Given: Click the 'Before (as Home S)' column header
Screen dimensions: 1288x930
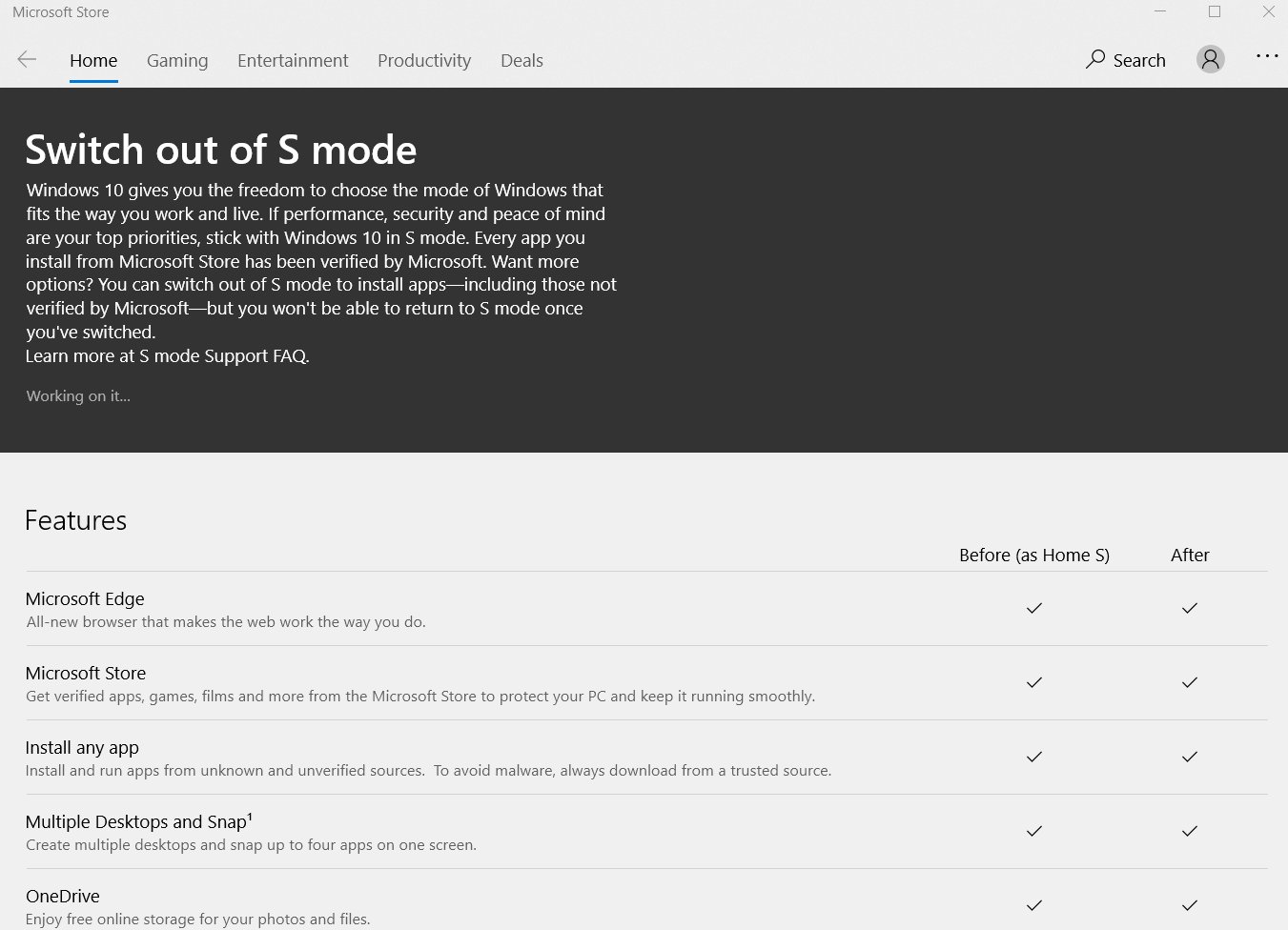Looking at the screenshot, I should tap(1034, 556).
